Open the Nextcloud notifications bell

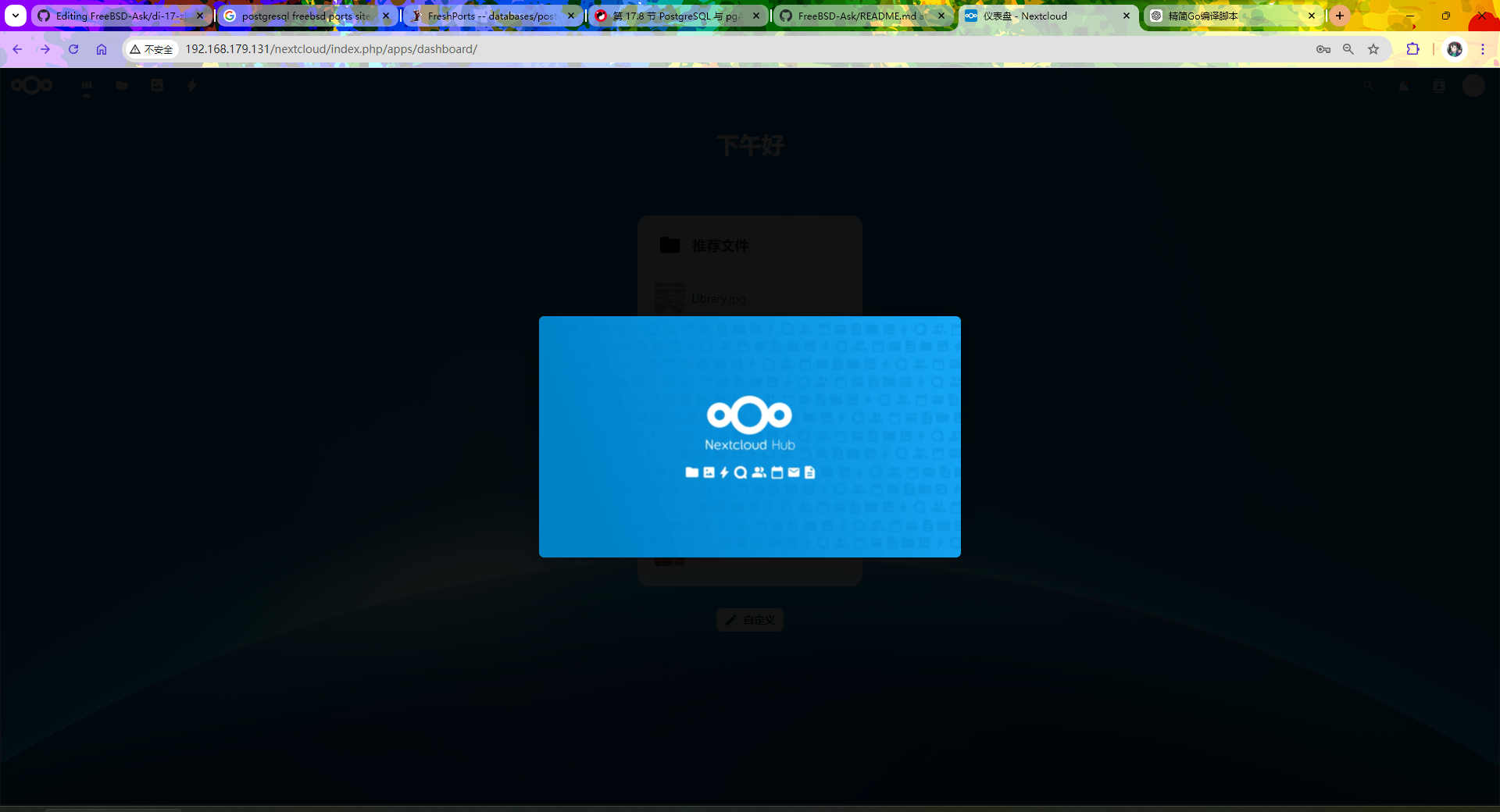point(1404,86)
